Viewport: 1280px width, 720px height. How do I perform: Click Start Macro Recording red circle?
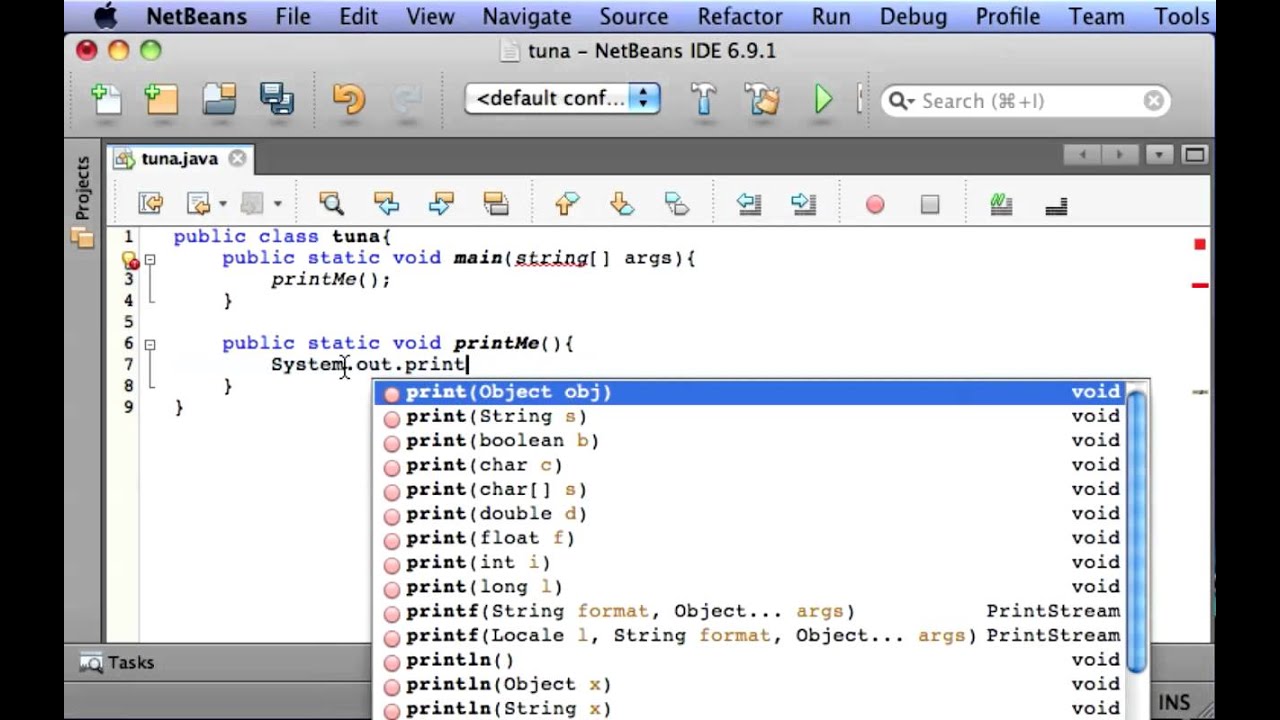pyautogui.click(x=875, y=205)
